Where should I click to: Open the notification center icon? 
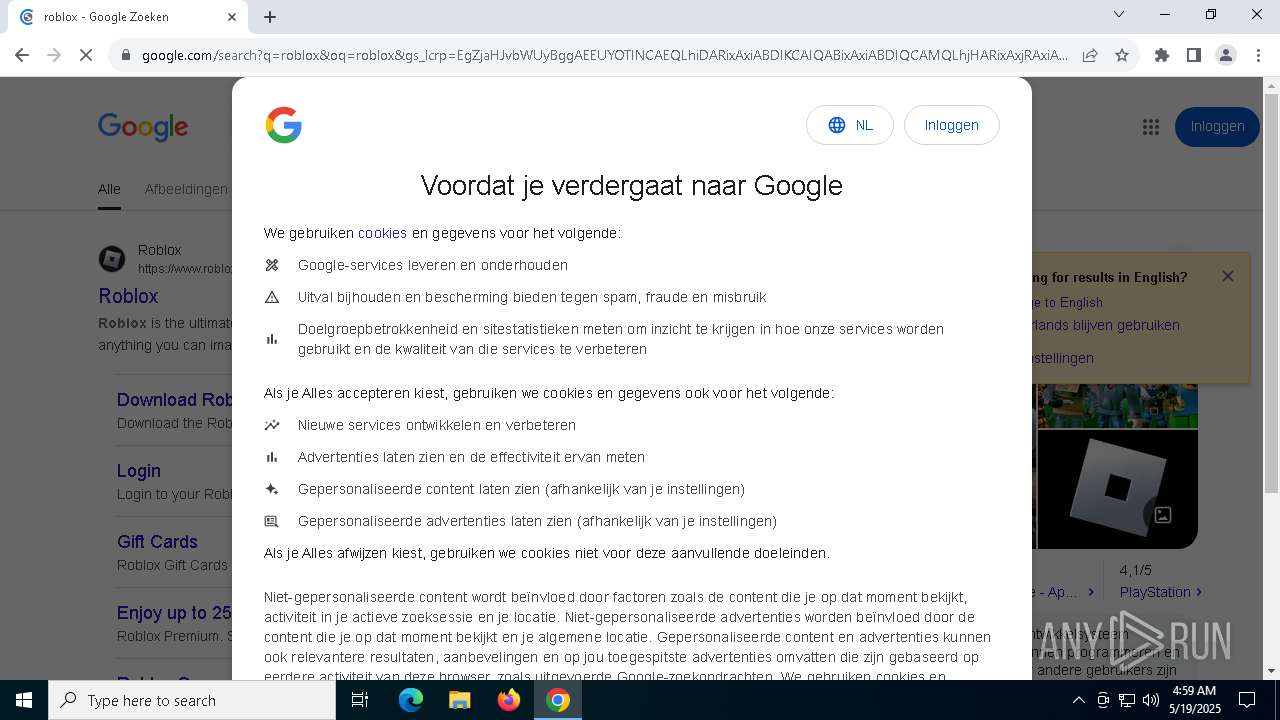pyautogui.click(x=1247, y=700)
